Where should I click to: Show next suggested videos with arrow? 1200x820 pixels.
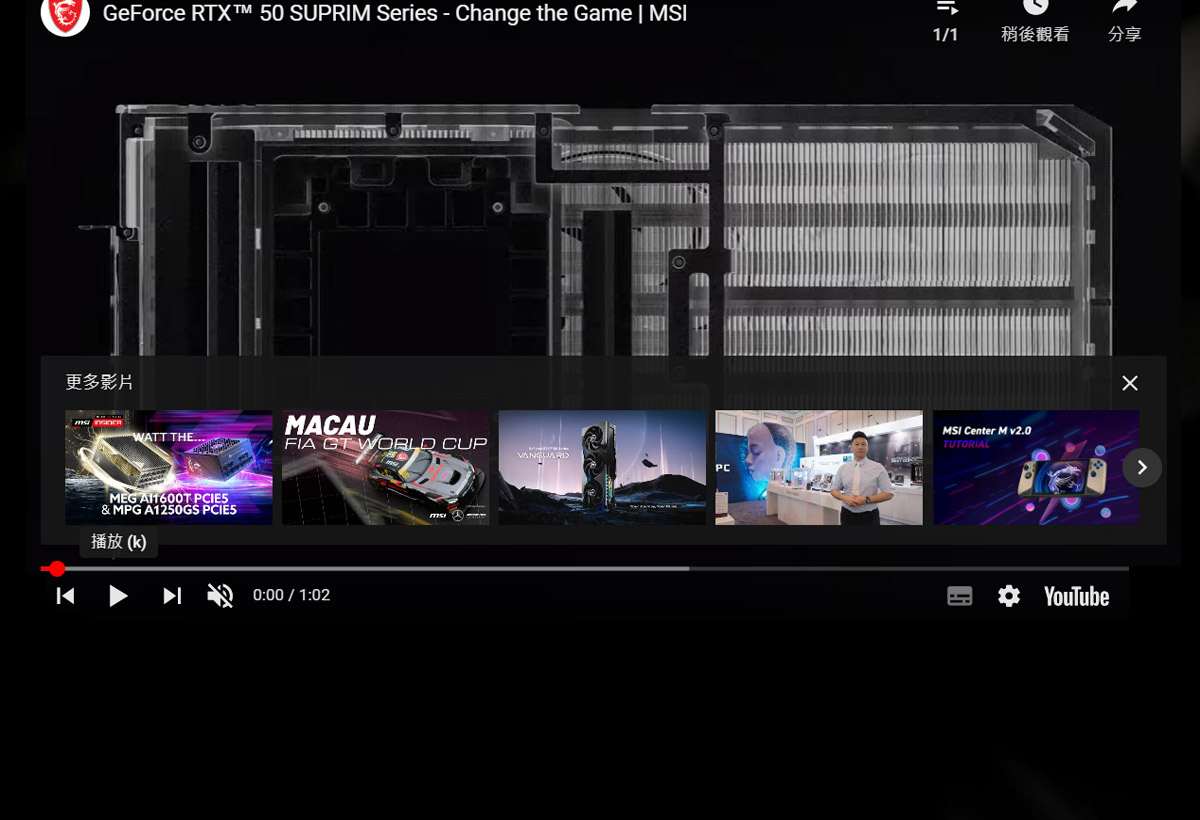(x=1142, y=468)
